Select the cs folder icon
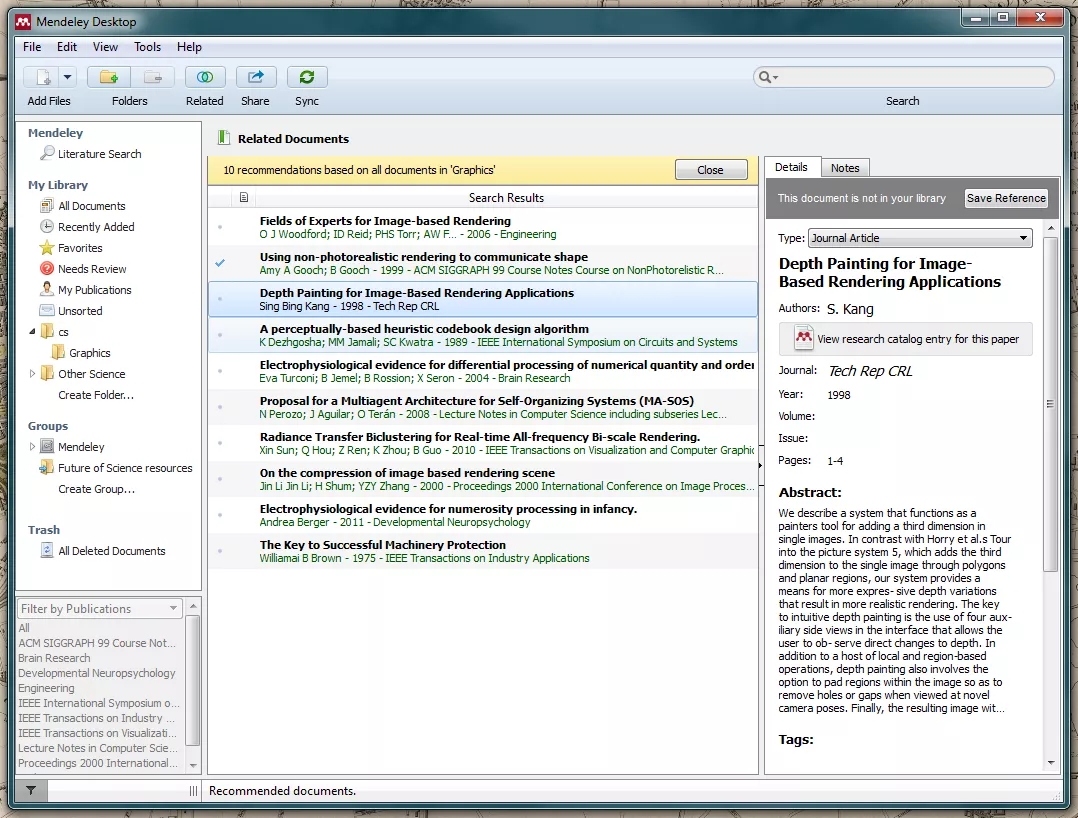This screenshot has height=818, width=1078. point(47,331)
